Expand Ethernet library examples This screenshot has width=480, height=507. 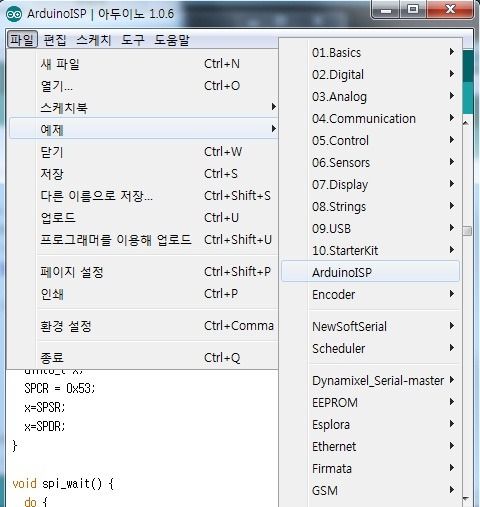370,446
